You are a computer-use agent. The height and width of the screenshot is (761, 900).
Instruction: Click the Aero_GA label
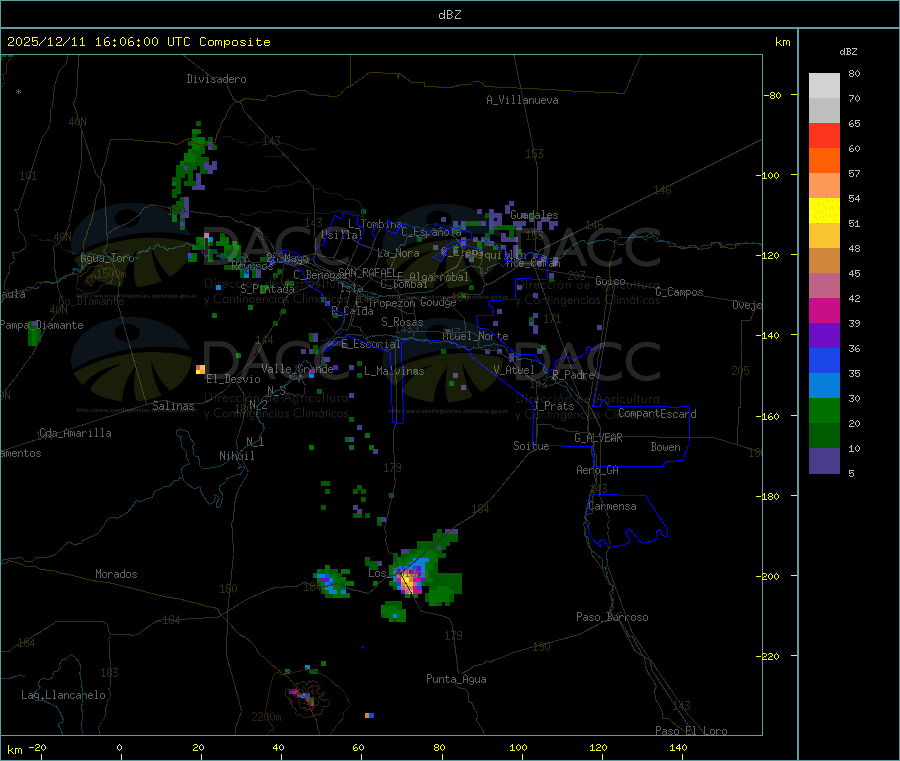pos(597,470)
